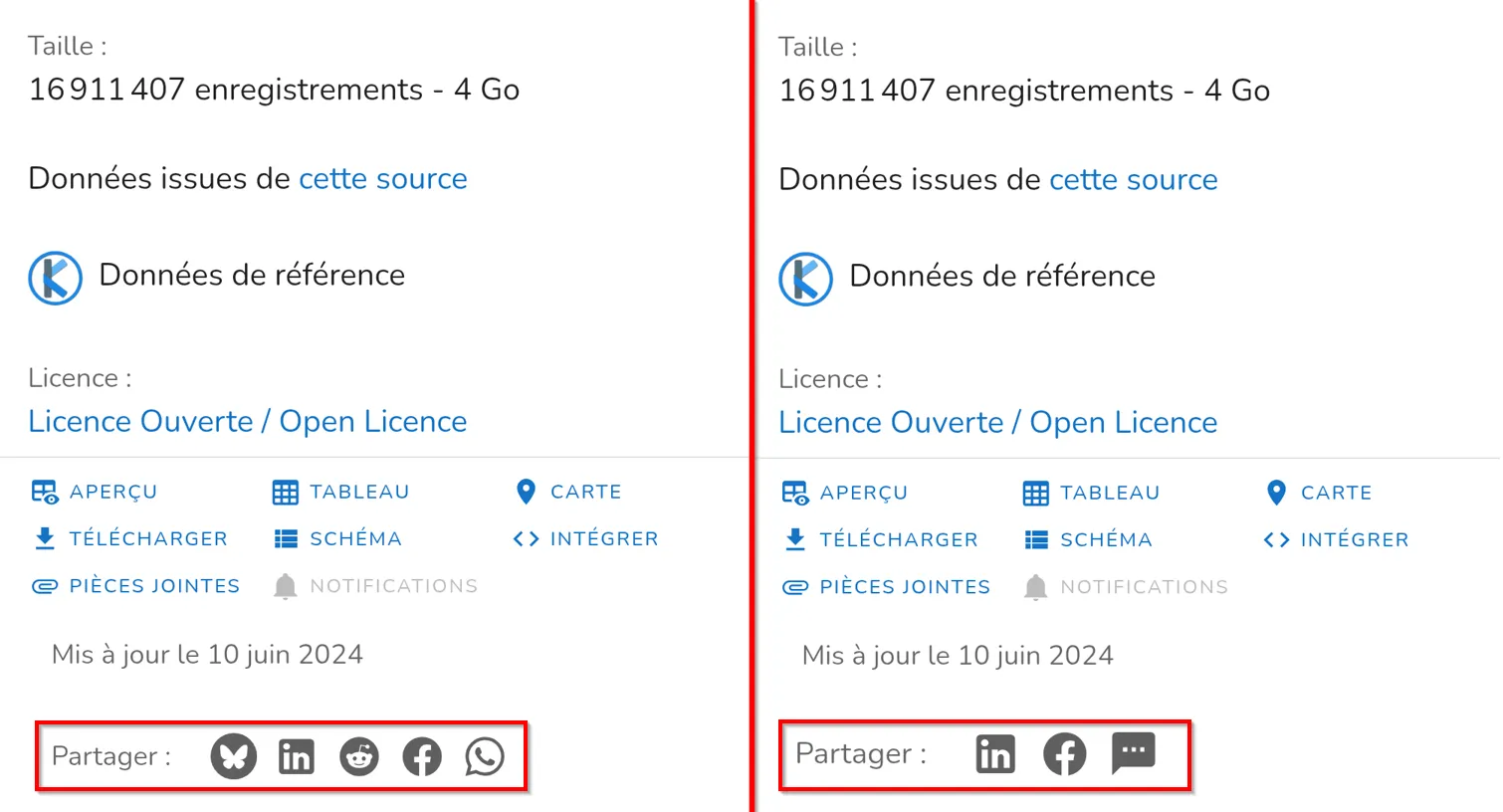Click INTÉGRER in the right panel
Image resolution: width=1503 pixels, height=812 pixels.
pos(1336,539)
